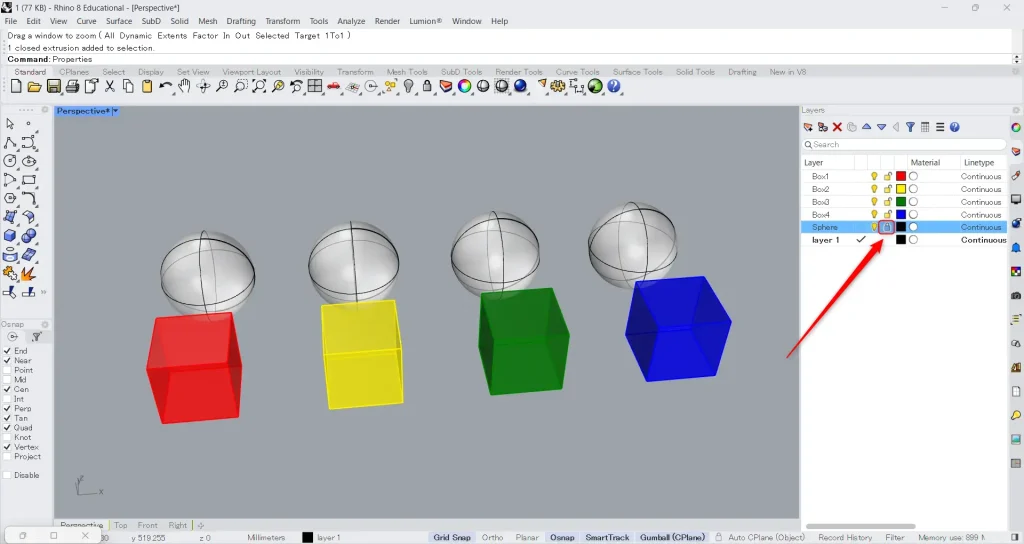
Task: Toggle the Sphere layer lock icon
Action: 887,227
